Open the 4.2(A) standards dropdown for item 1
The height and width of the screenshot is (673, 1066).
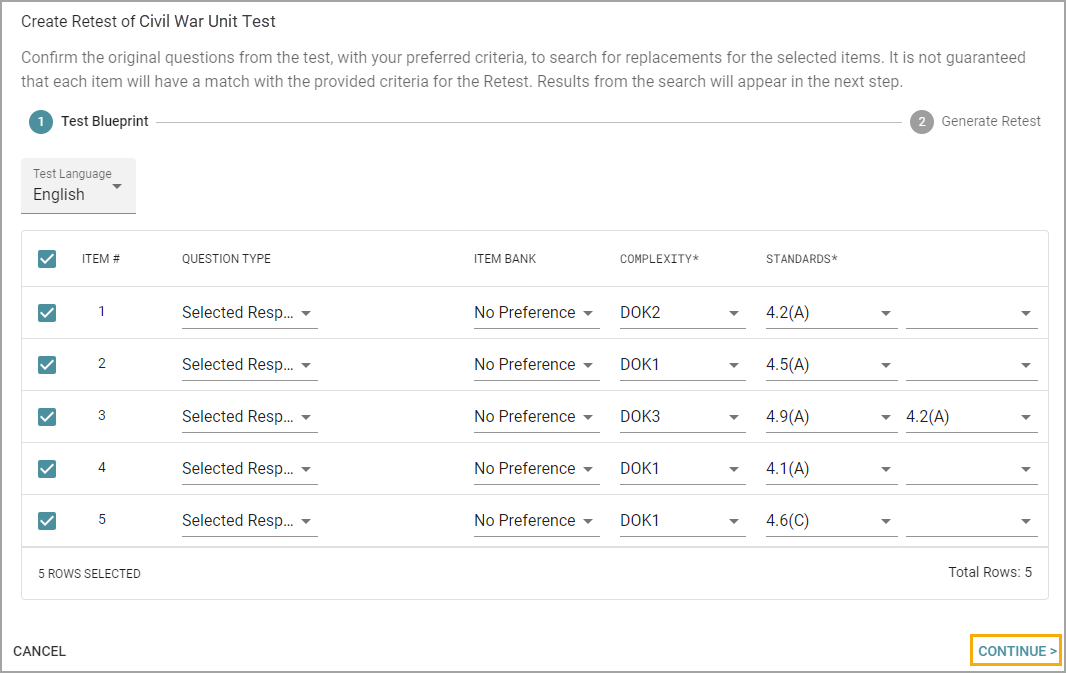click(831, 313)
